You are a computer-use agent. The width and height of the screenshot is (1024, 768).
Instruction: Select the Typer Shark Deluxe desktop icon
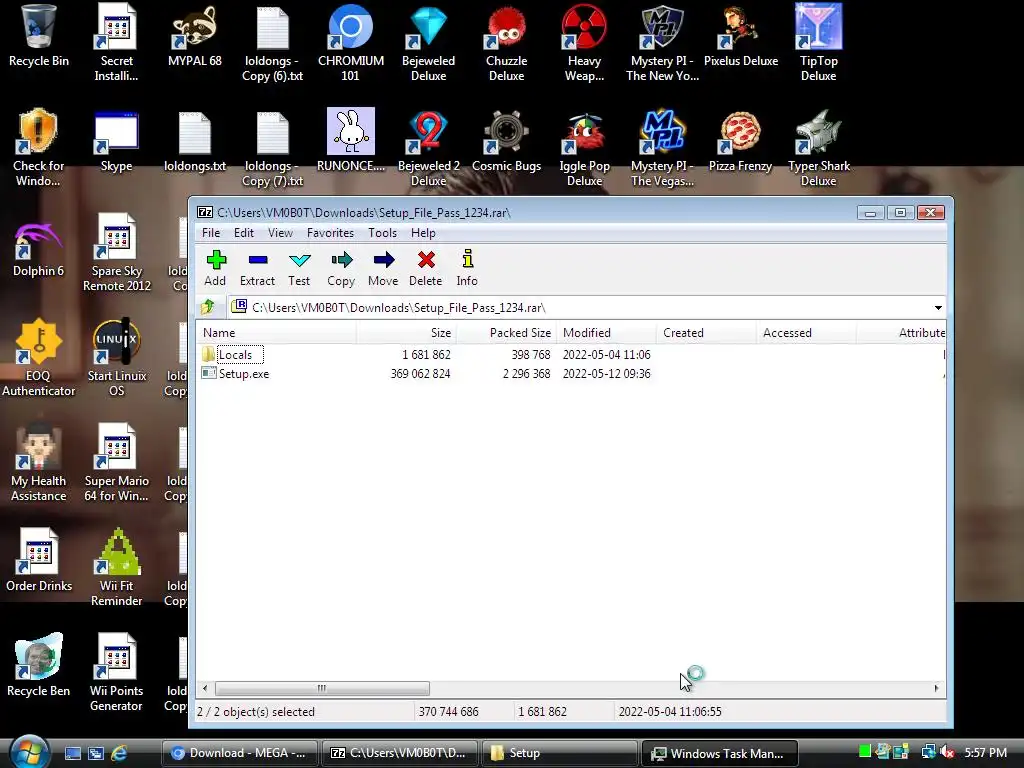coord(818,149)
